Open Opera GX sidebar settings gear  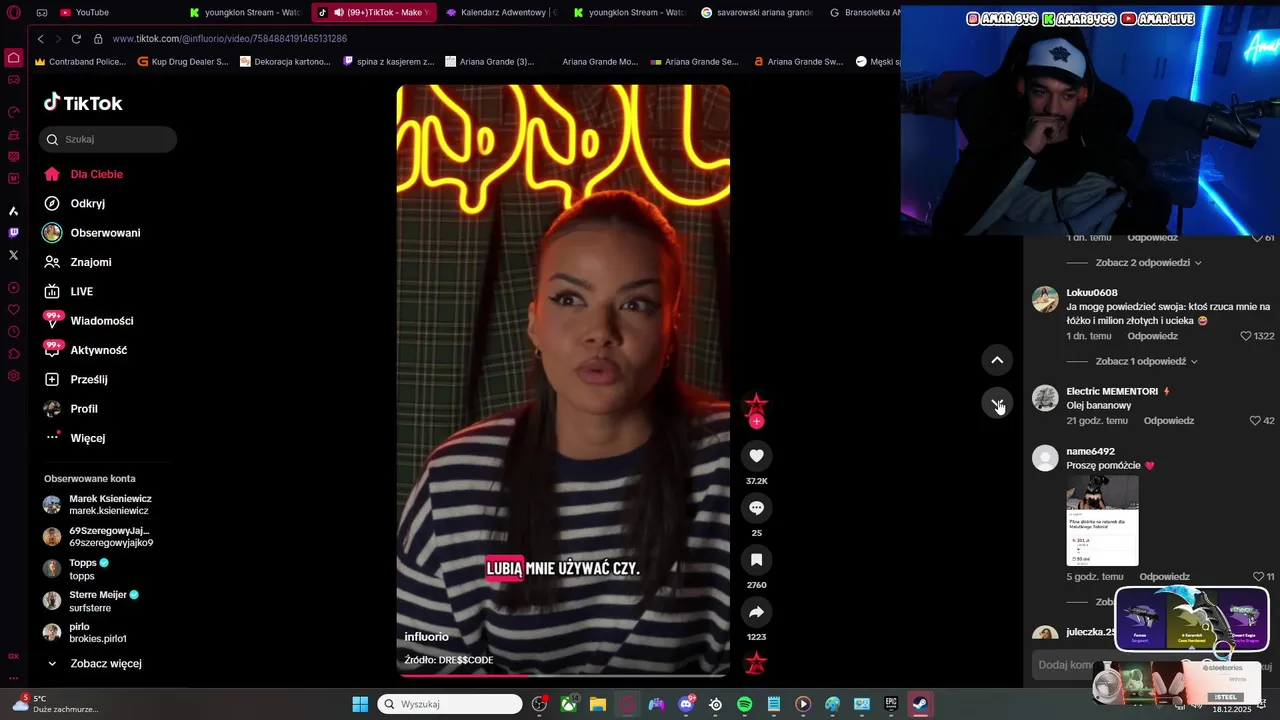click(13, 376)
